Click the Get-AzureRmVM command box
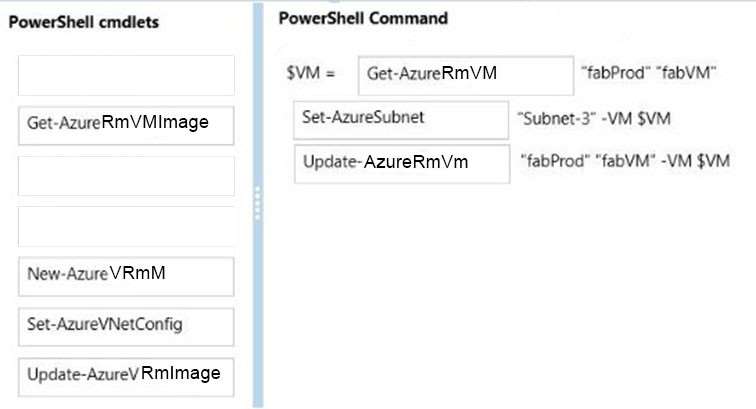 point(466,76)
